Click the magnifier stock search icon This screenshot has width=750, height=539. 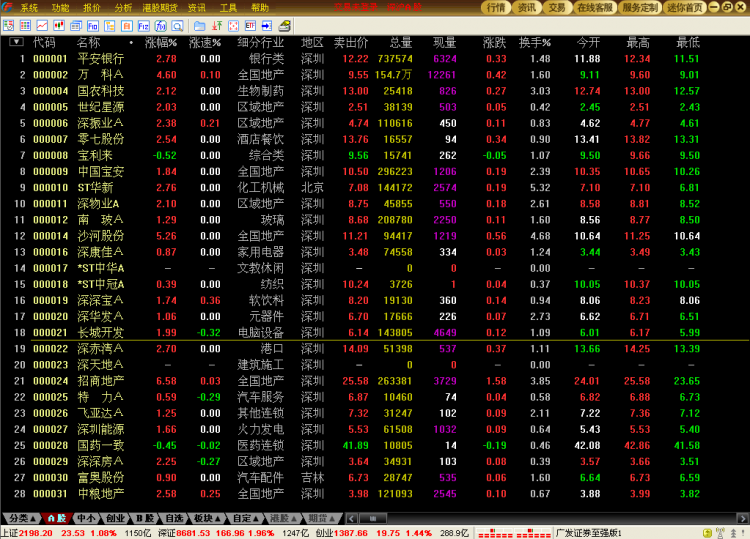177,26
